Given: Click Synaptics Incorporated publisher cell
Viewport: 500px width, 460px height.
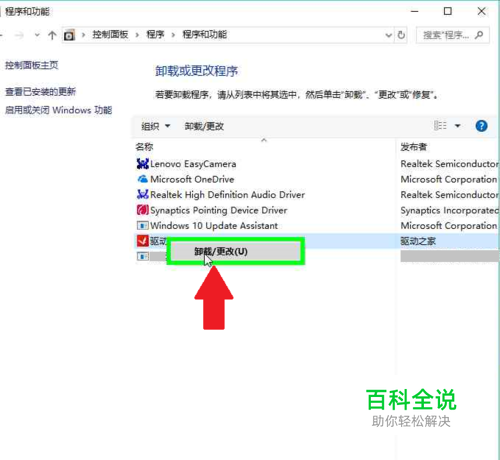Looking at the screenshot, I should click(x=449, y=210).
